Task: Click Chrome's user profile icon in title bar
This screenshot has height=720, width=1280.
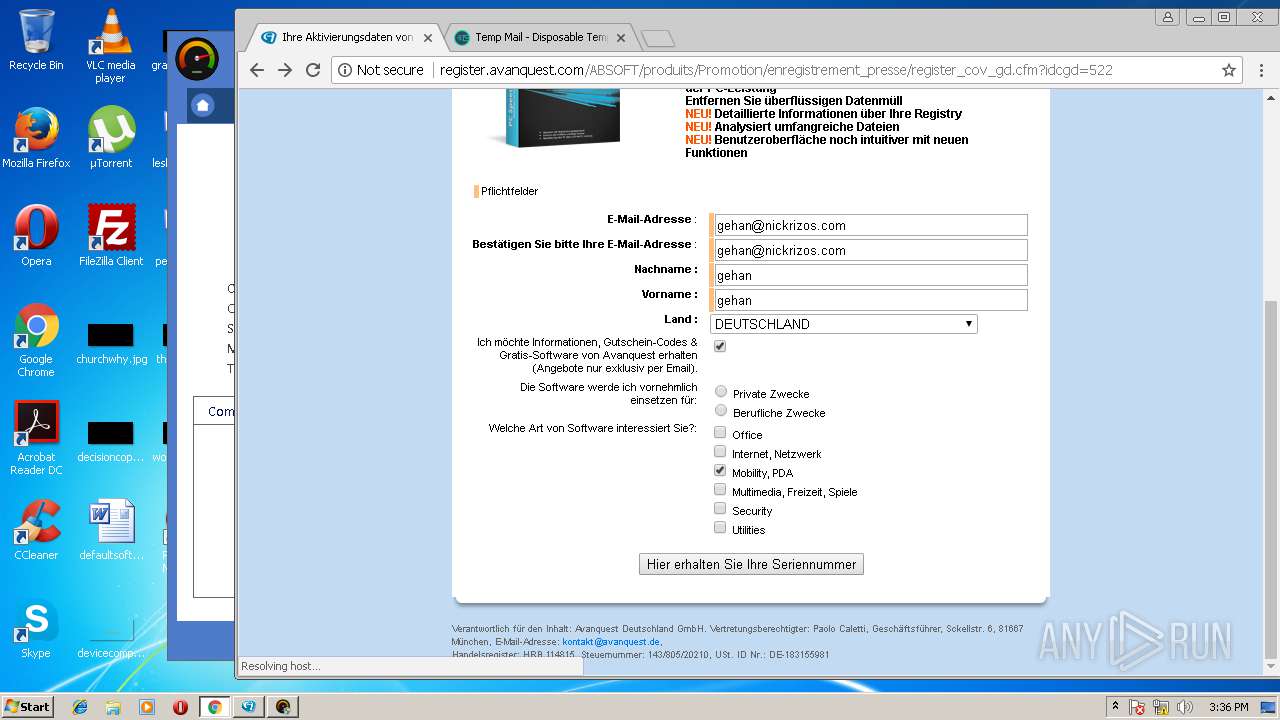Action: (1167, 17)
